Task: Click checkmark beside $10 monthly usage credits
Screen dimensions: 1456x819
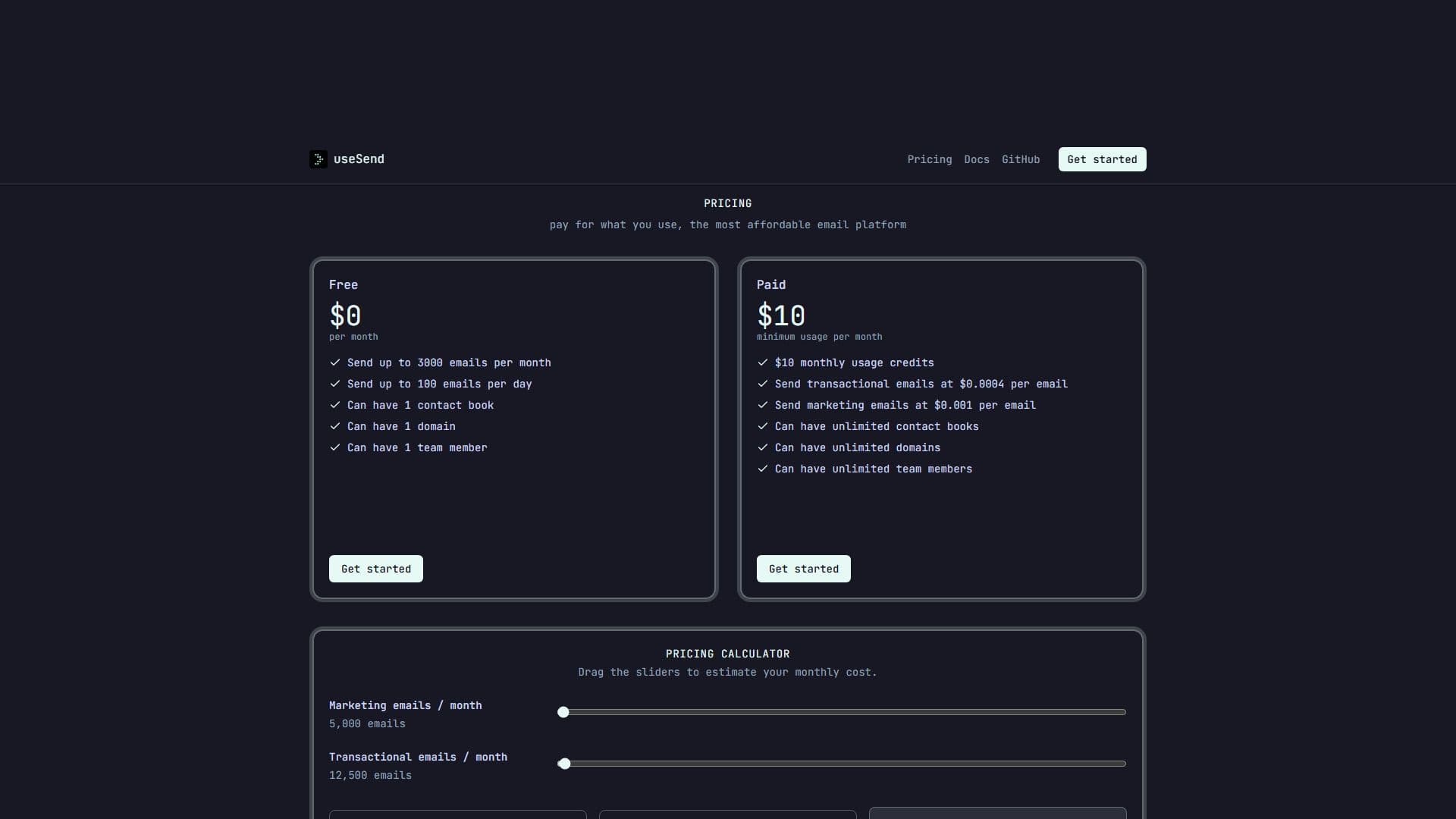Action: click(763, 362)
